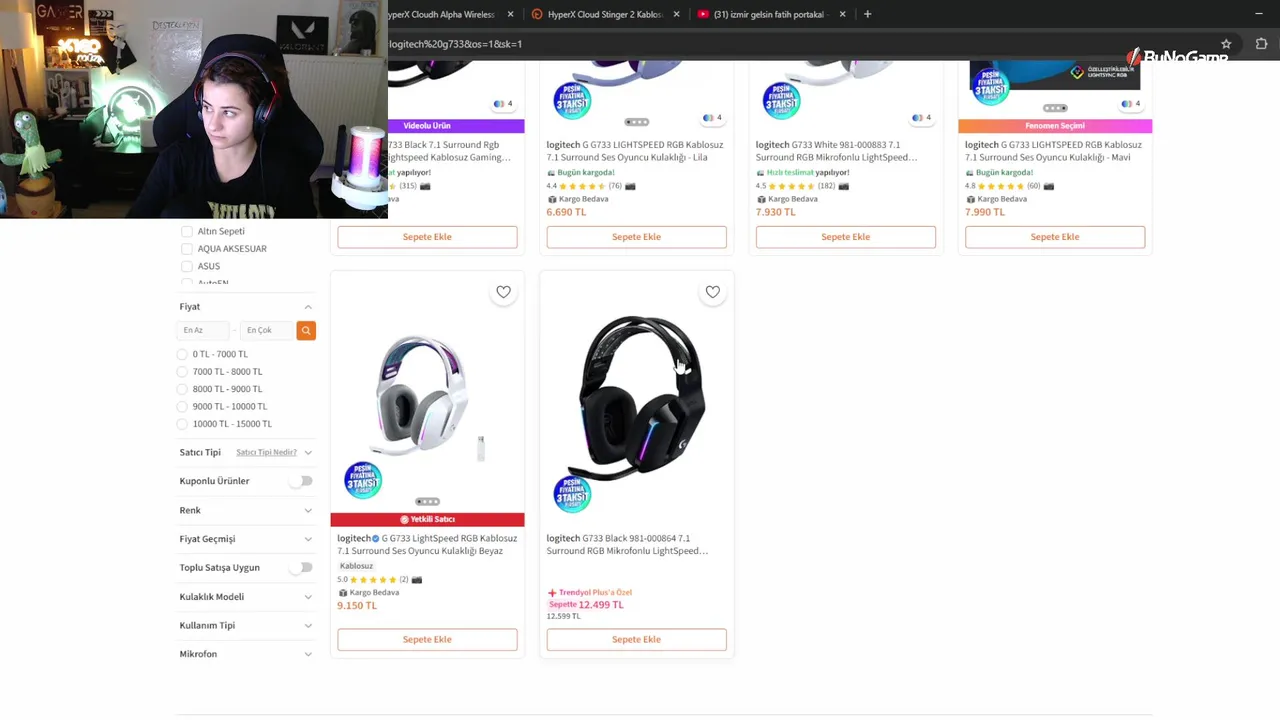
Task: Toggle the Kuponlu Ürünler switch
Action: (301, 481)
